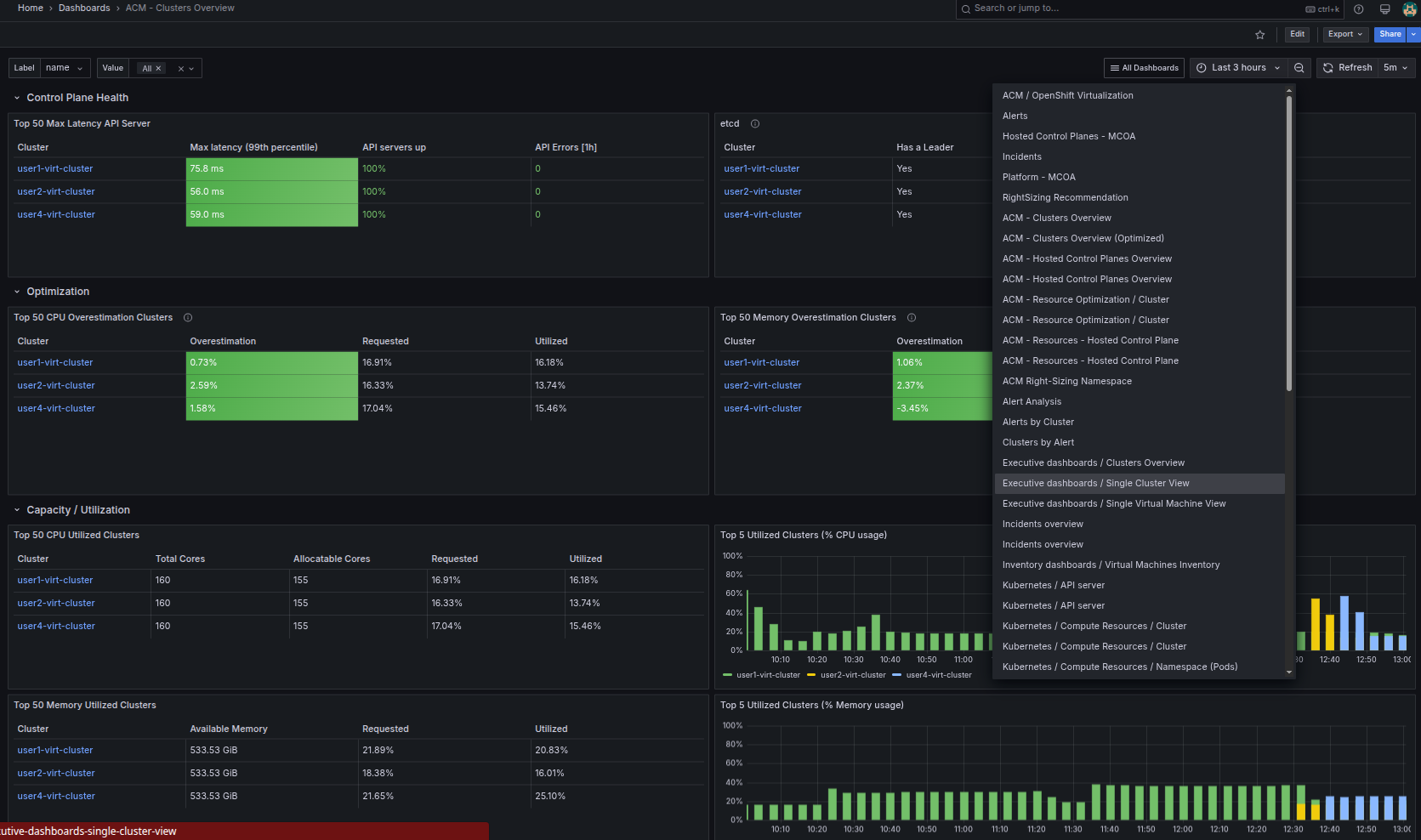Open user4-virt-cluster in Memory Utilized table

click(x=56, y=797)
